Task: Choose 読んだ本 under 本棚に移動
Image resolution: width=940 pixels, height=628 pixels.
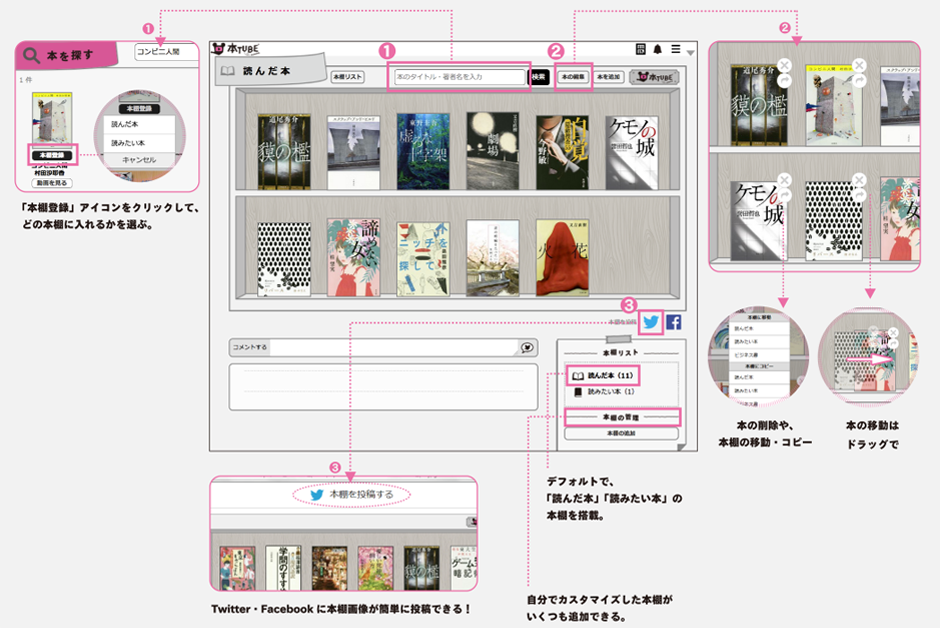Action: 759,328
